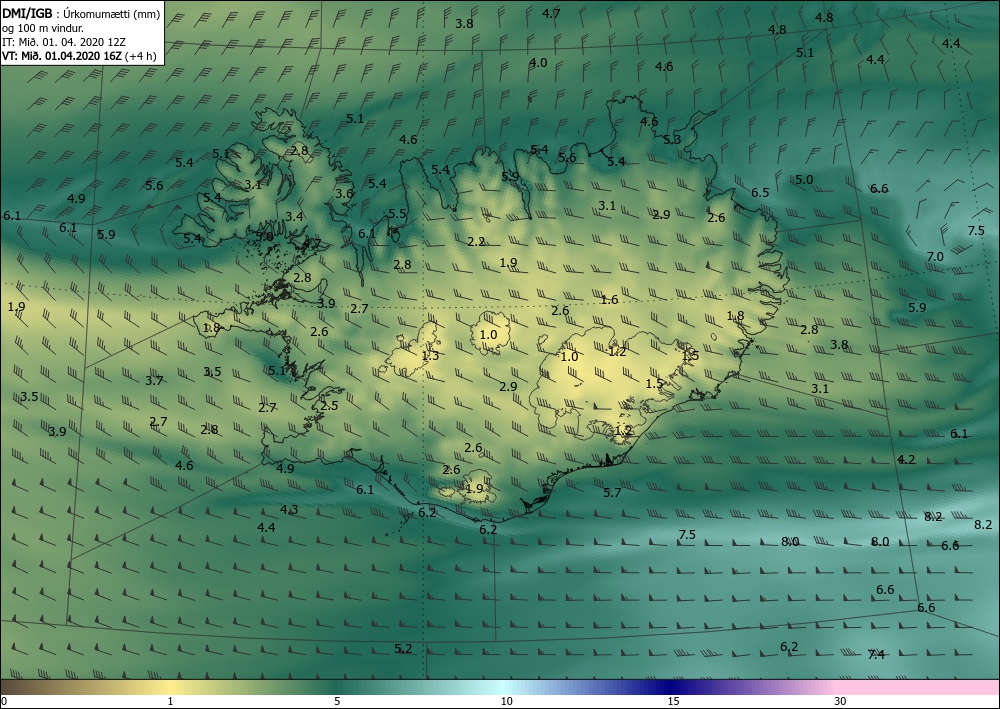The height and width of the screenshot is (709, 1000).
Task: Click the 7.0 precipitation value
Action: (935, 256)
